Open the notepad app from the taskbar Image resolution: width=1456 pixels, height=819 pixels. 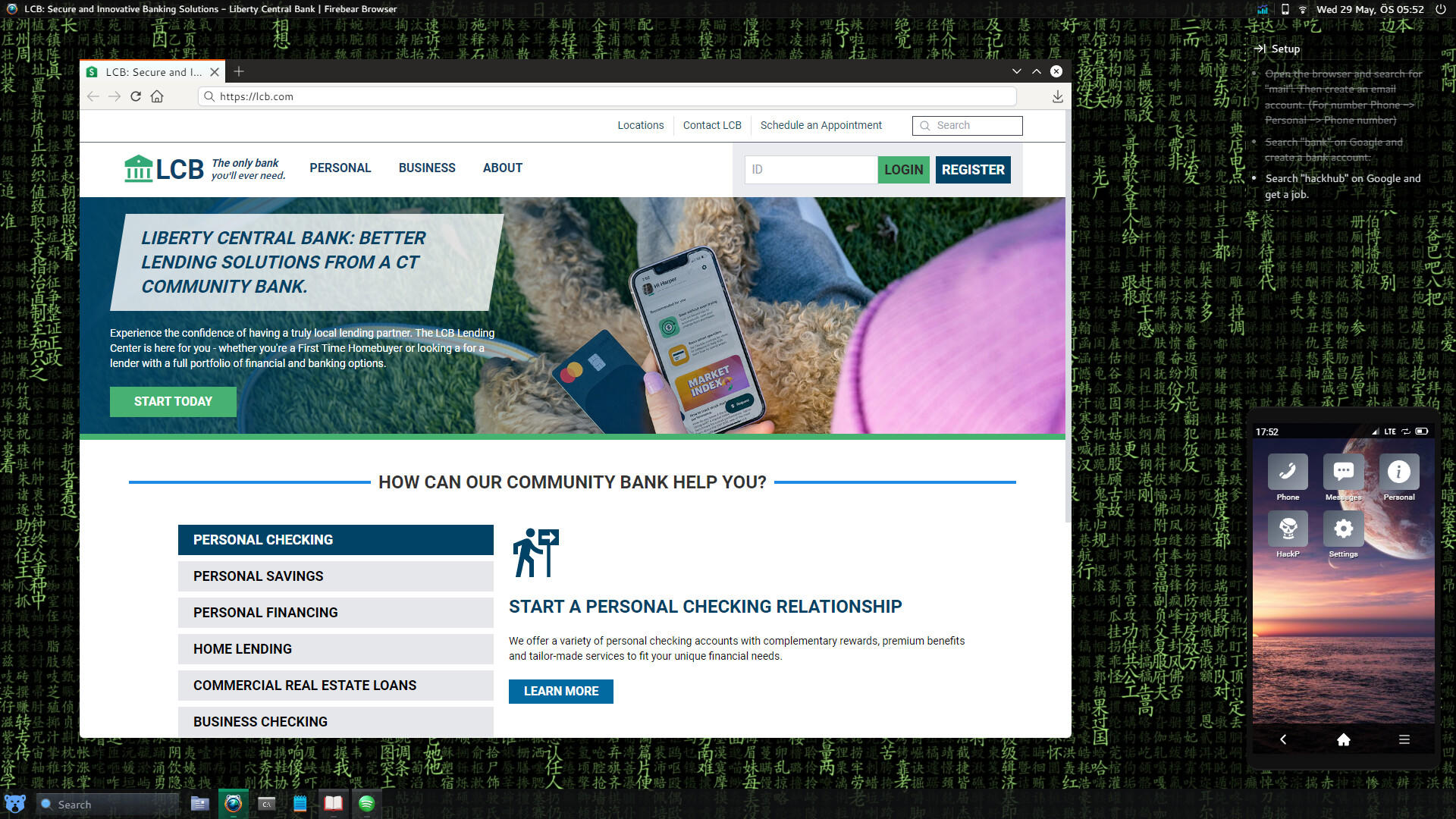click(300, 804)
